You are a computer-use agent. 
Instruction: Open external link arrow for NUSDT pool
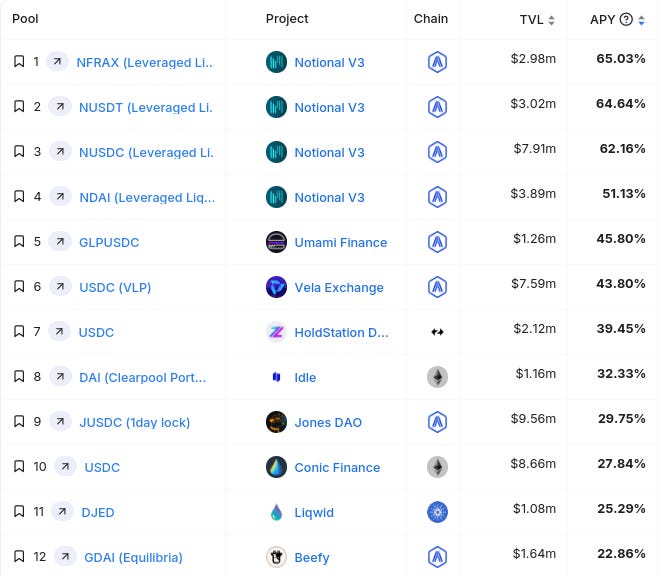(x=60, y=107)
